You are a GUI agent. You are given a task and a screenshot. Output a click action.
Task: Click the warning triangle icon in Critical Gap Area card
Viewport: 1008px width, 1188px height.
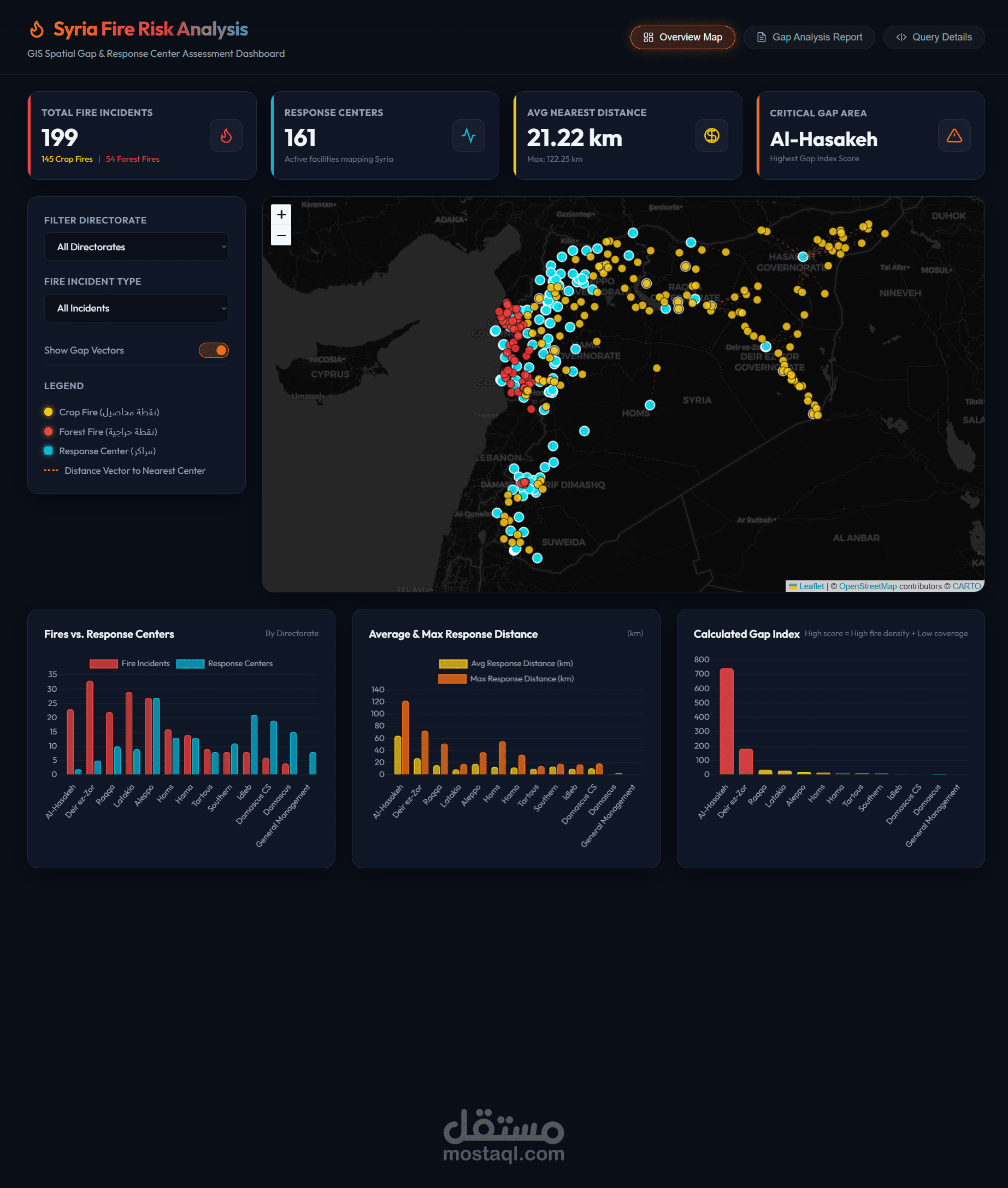click(x=954, y=136)
